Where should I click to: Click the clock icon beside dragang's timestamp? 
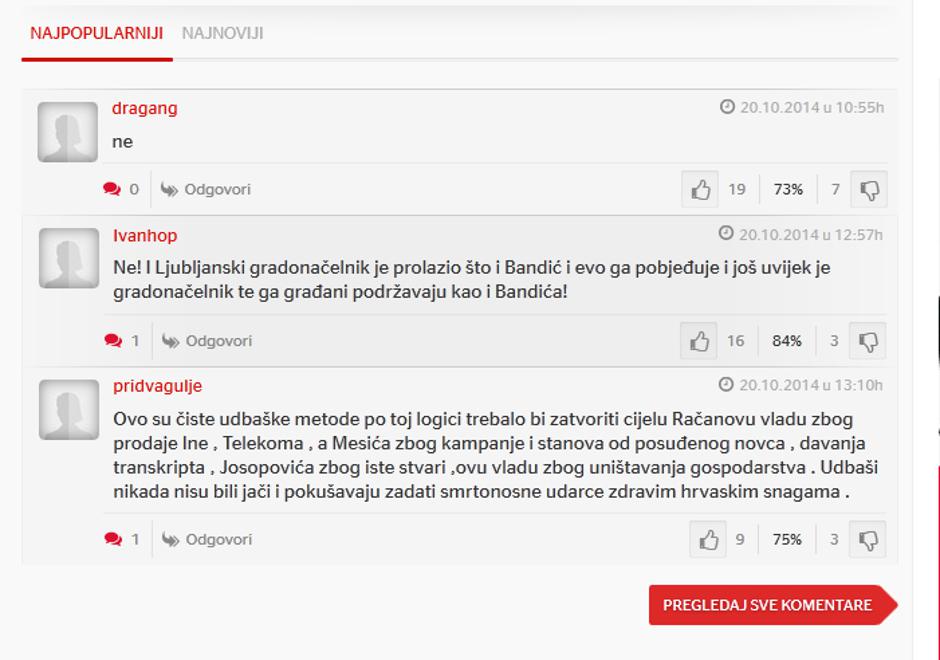(726, 106)
